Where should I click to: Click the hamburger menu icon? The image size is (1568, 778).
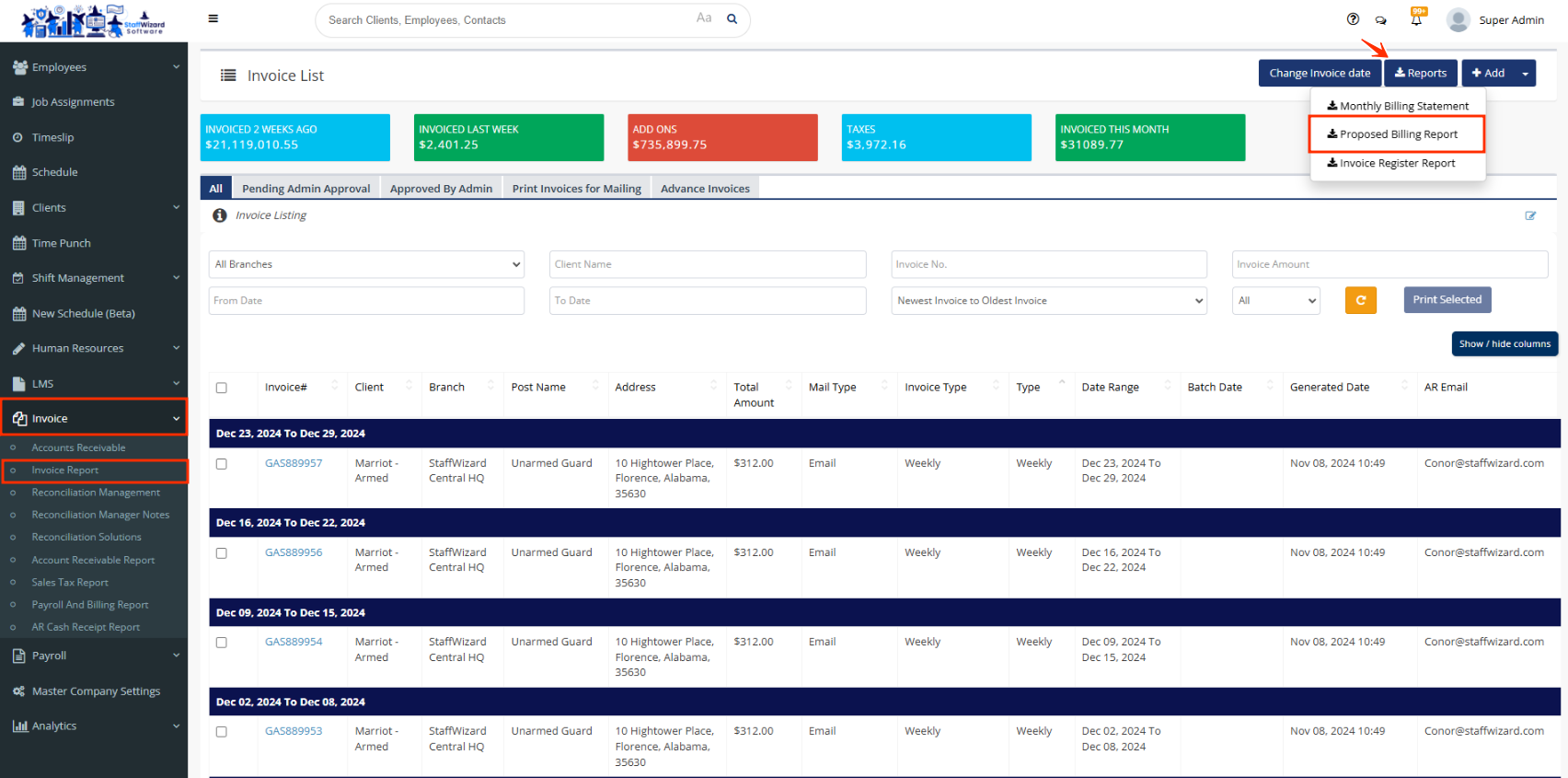[213, 18]
